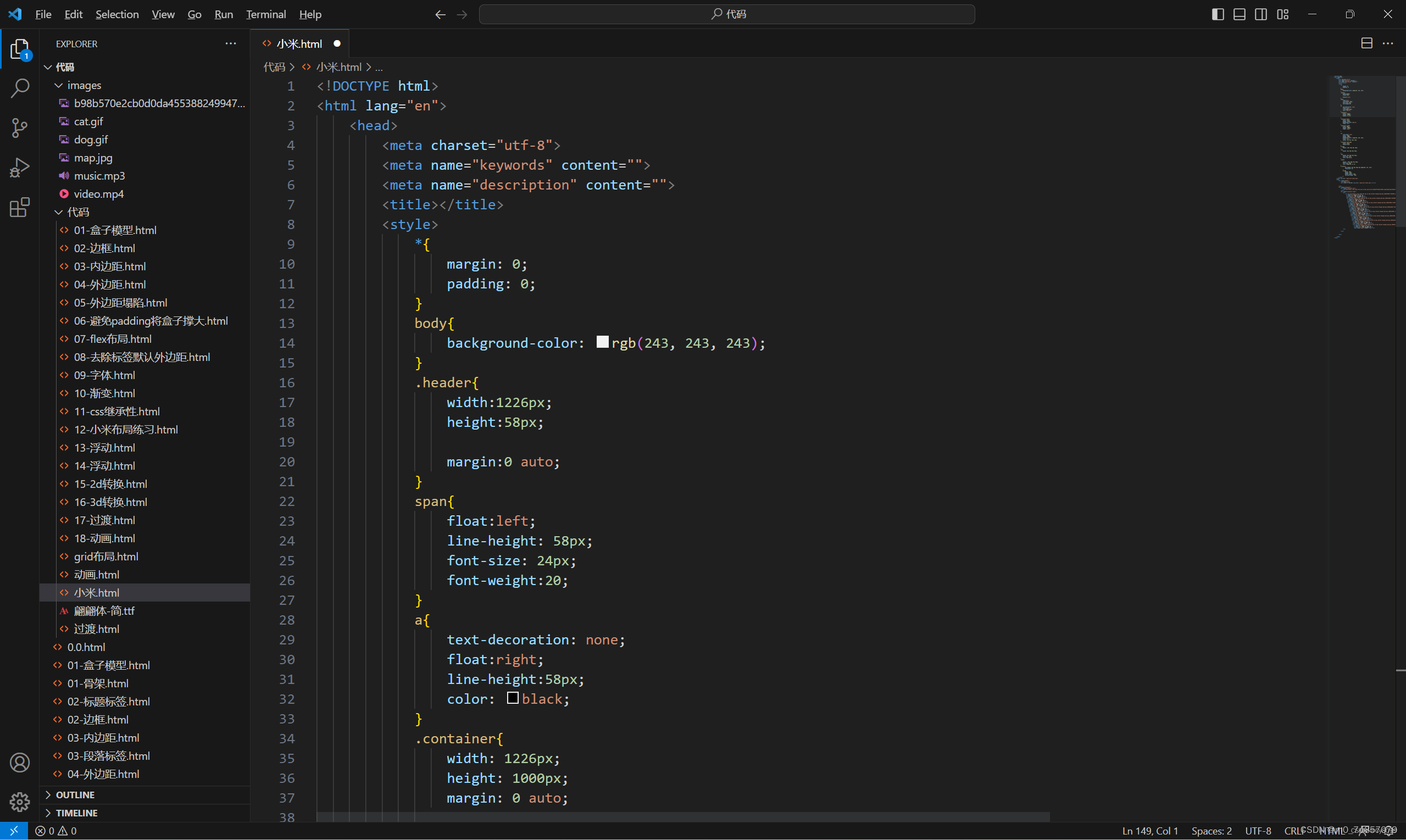Click the split editor icon
The image size is (1406, 840).
click(1366, 43)
